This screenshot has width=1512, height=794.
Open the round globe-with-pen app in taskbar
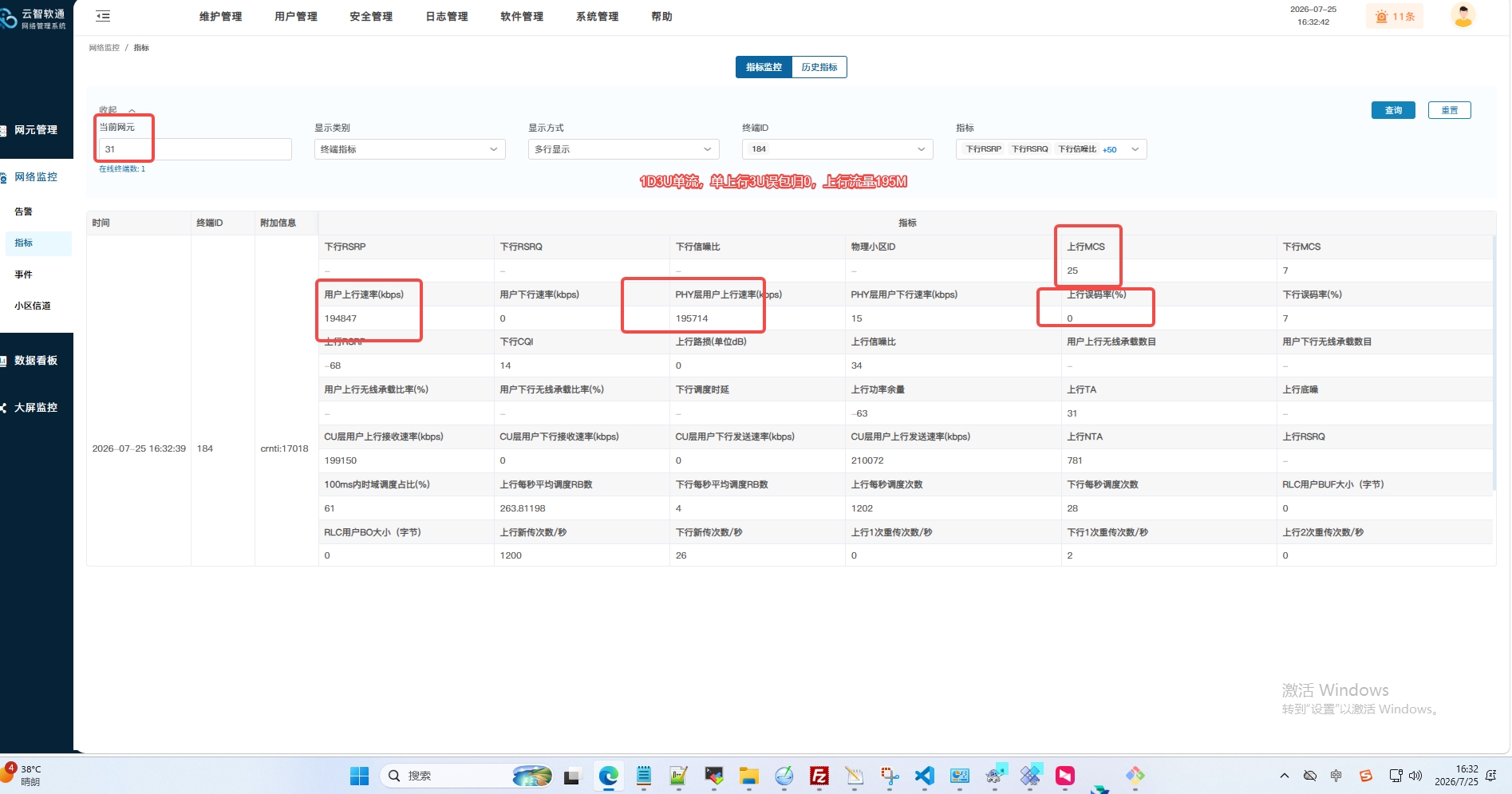pyautogui.click(x=784, y=776)
